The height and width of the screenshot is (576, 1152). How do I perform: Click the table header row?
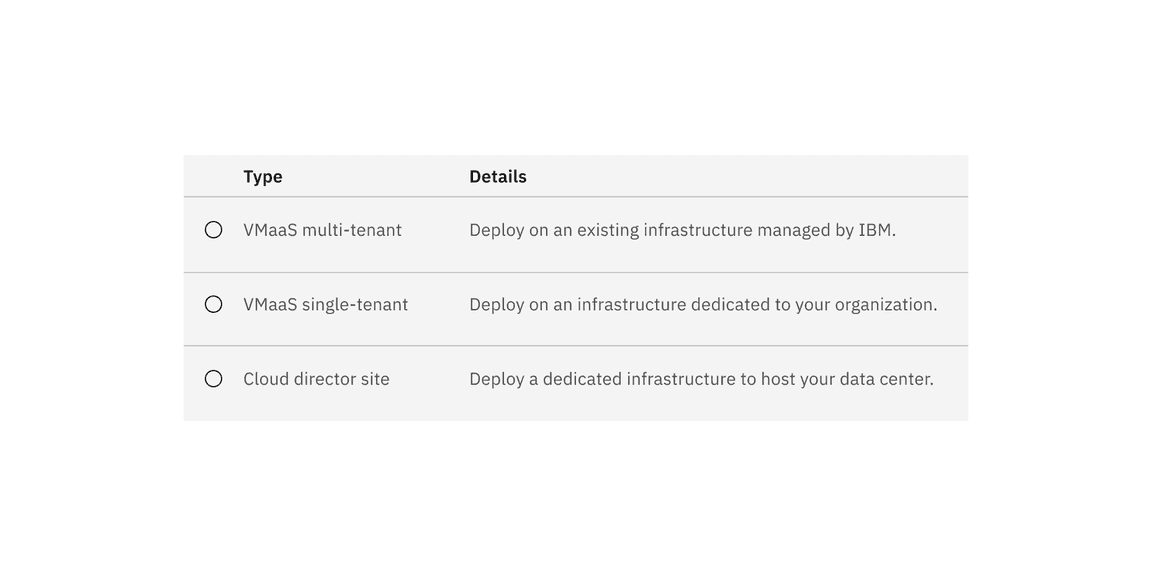[x=575, y=175]
